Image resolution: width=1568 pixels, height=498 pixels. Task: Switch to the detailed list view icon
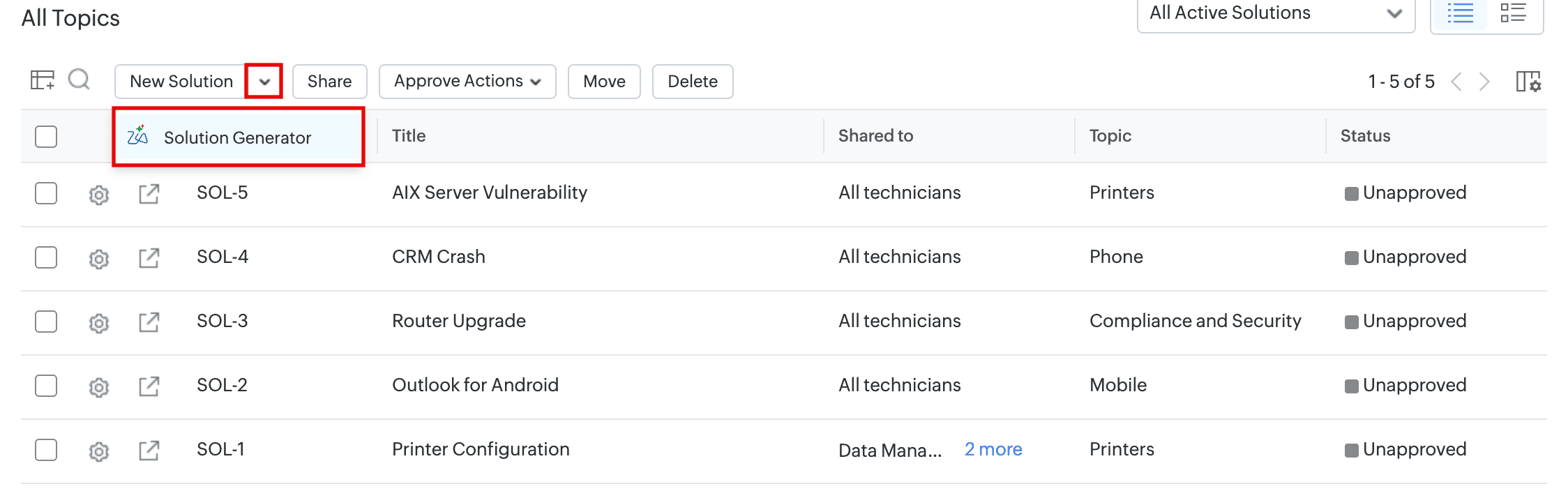tap(1513, 13)
